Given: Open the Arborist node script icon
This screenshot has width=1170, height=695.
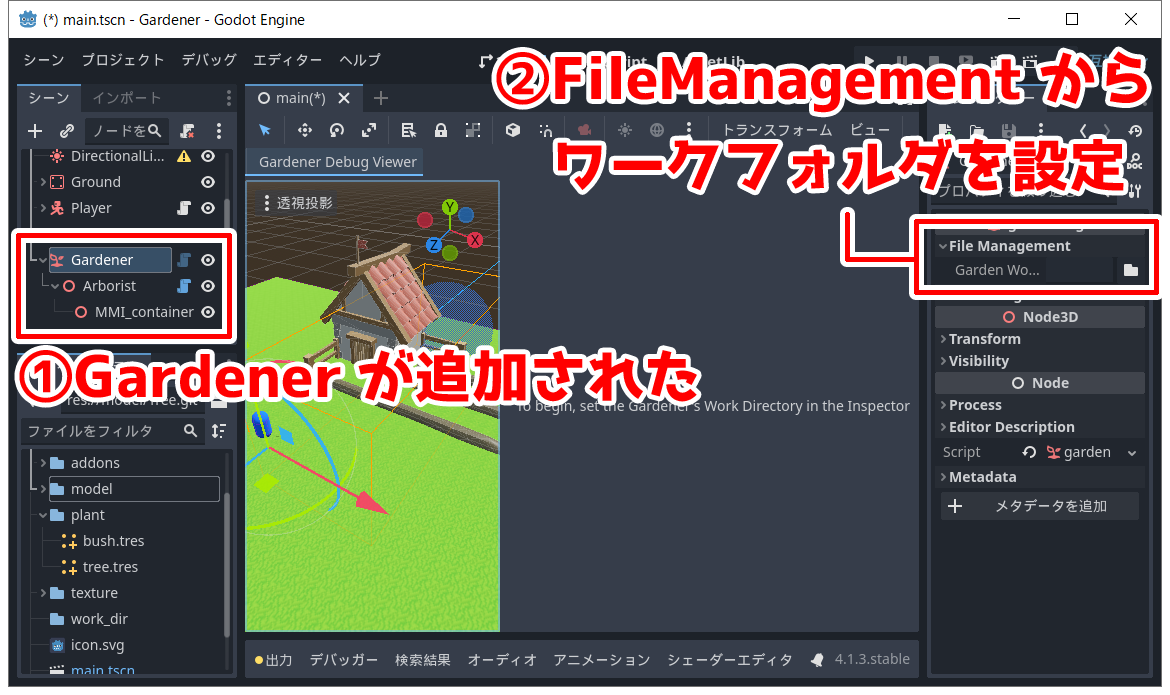Looking at the screenshot, I should 184,286.
